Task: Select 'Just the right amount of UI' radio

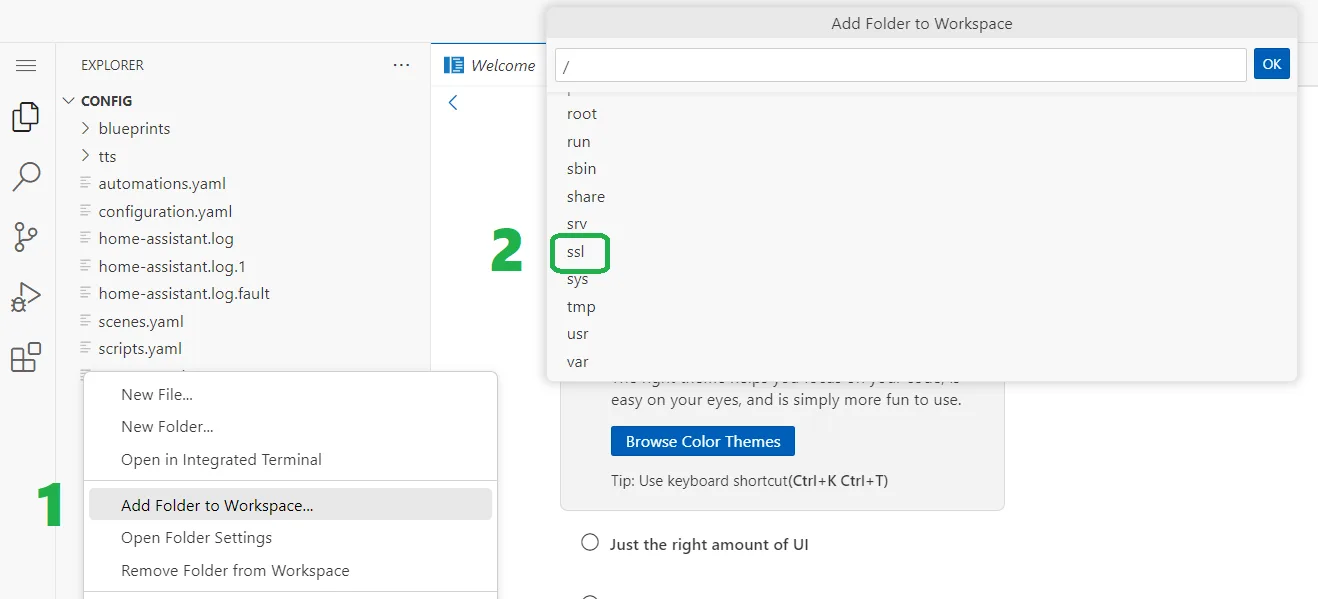Action: pos(590,543)
